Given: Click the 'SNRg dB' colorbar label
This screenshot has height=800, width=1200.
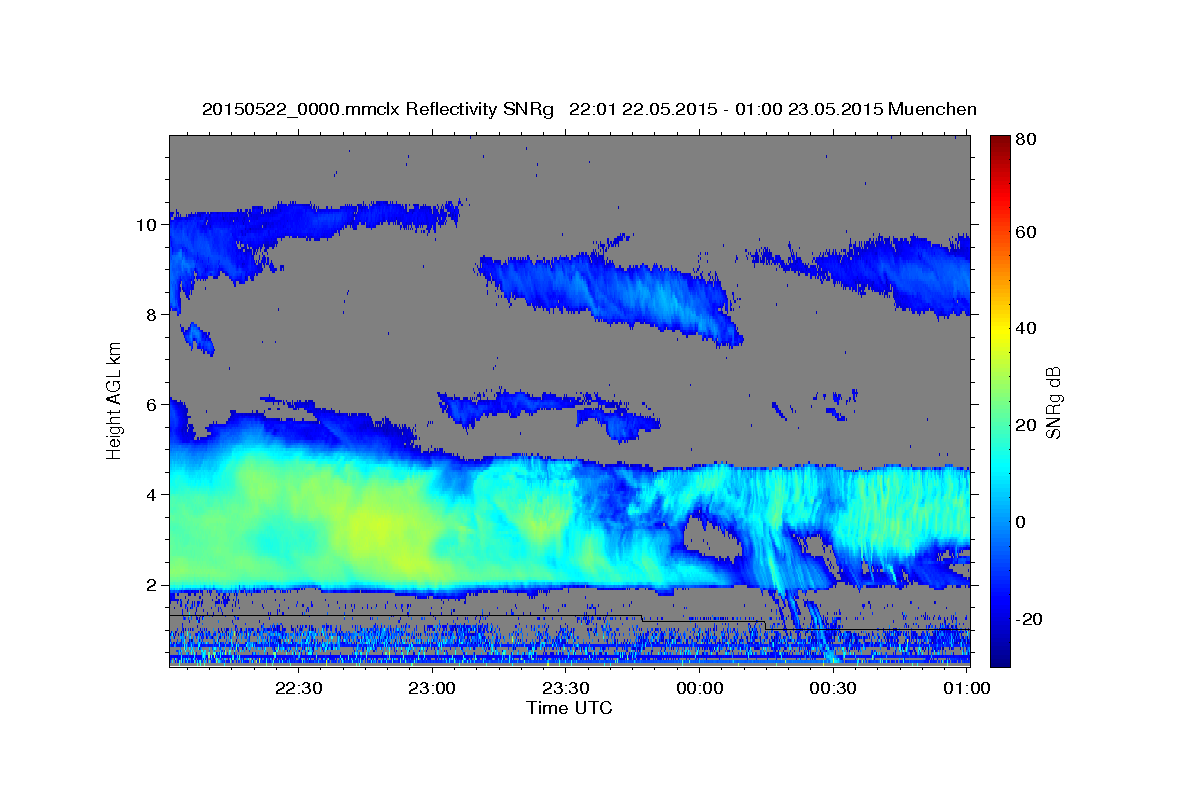Looking at the screenshot, I should 1053,402.
